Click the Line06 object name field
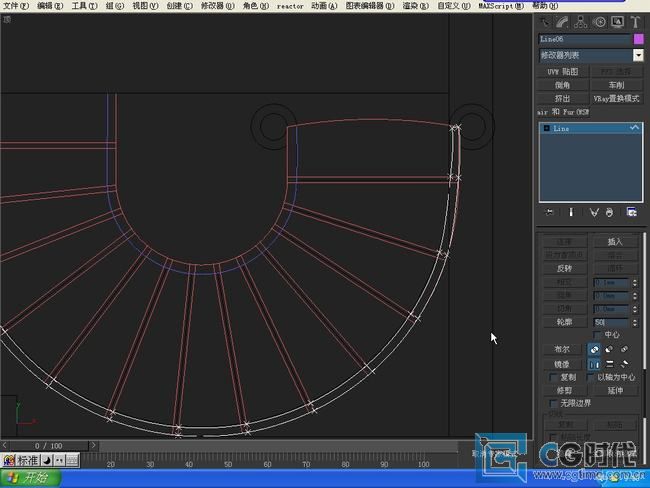650x488 pixels. (585, 39)
